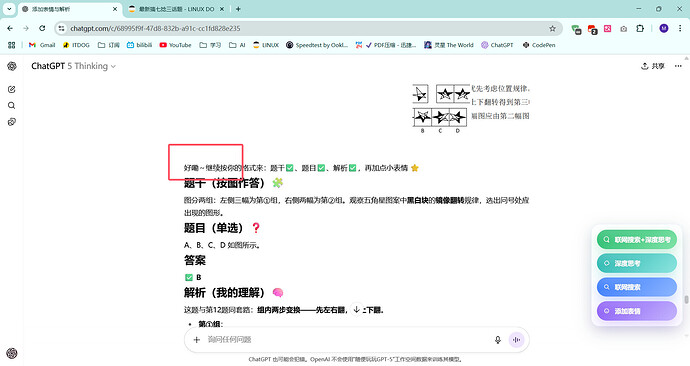690x366 pixels.
Task: Select the active ChatGPT conversation tab
Action: point(70,9)
